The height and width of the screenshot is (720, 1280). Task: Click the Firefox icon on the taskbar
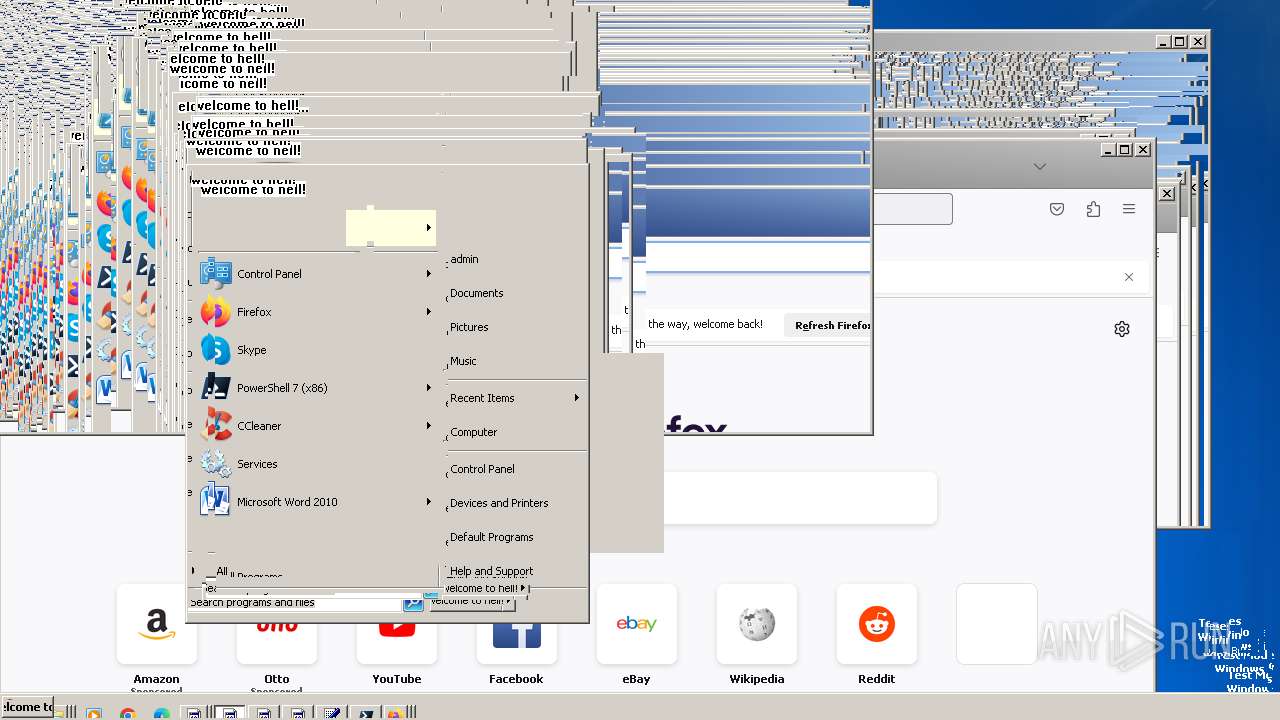click(x=395, y=714)
